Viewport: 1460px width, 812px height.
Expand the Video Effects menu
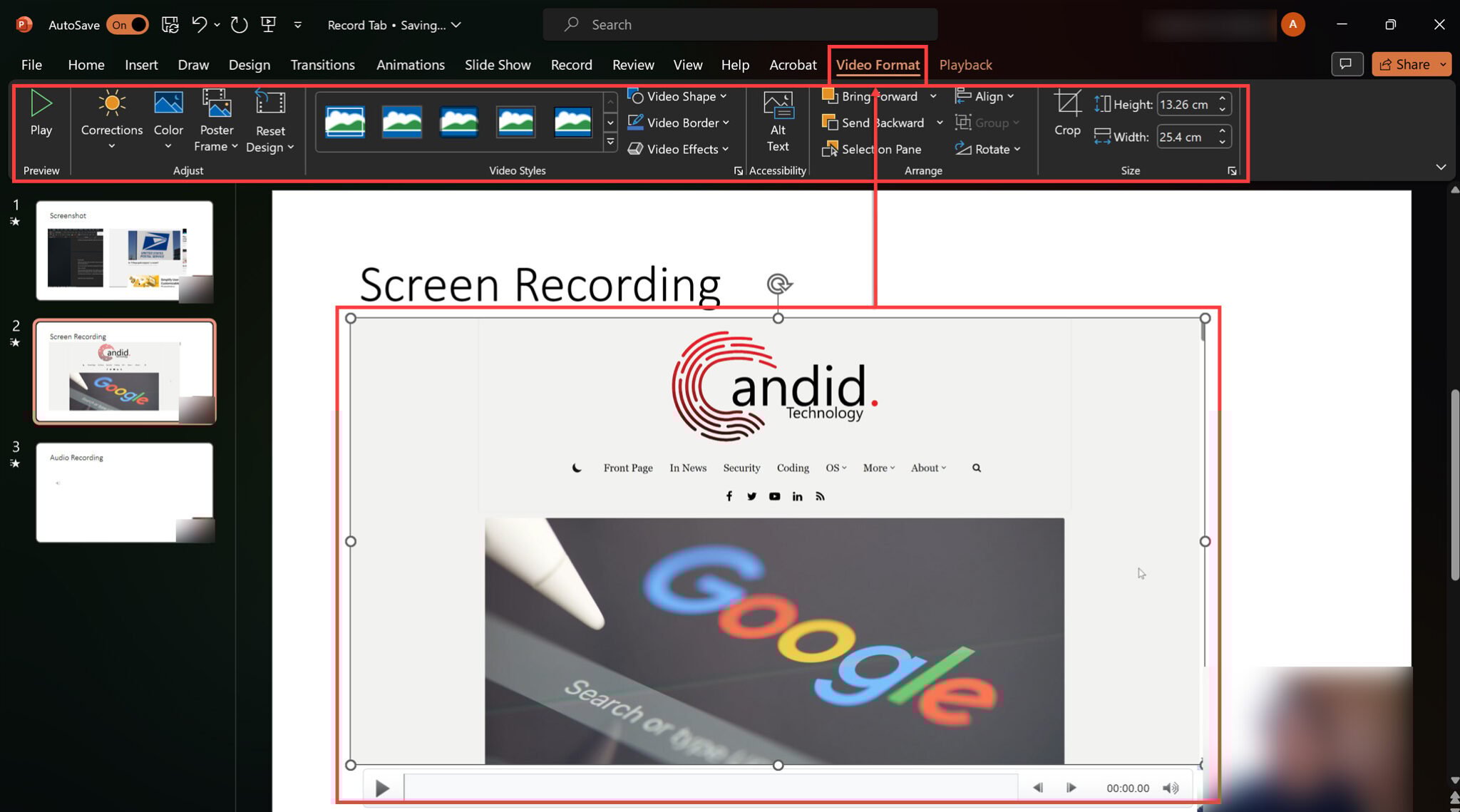[677, 149]
